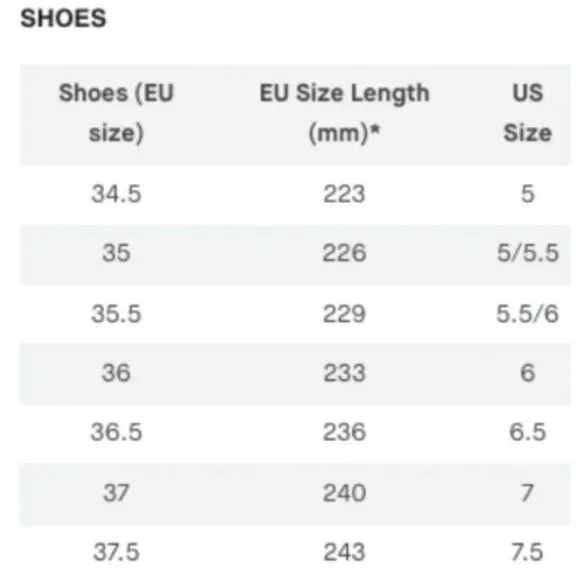Click the EU size 35 cell
Screen dimensions: 580x580
(116, 253)
